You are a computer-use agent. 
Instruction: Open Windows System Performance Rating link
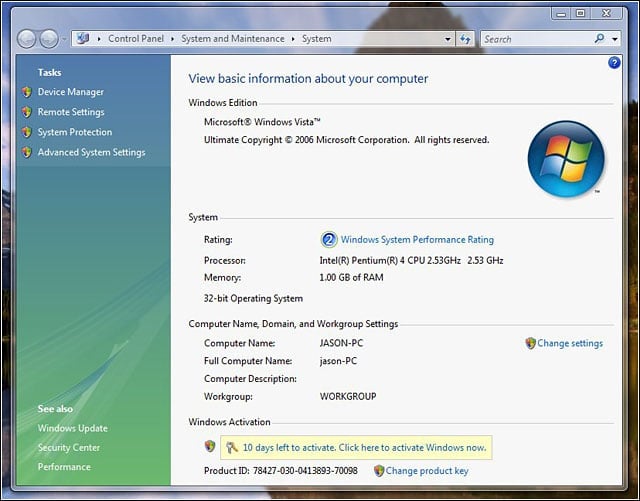pos(417,240)
